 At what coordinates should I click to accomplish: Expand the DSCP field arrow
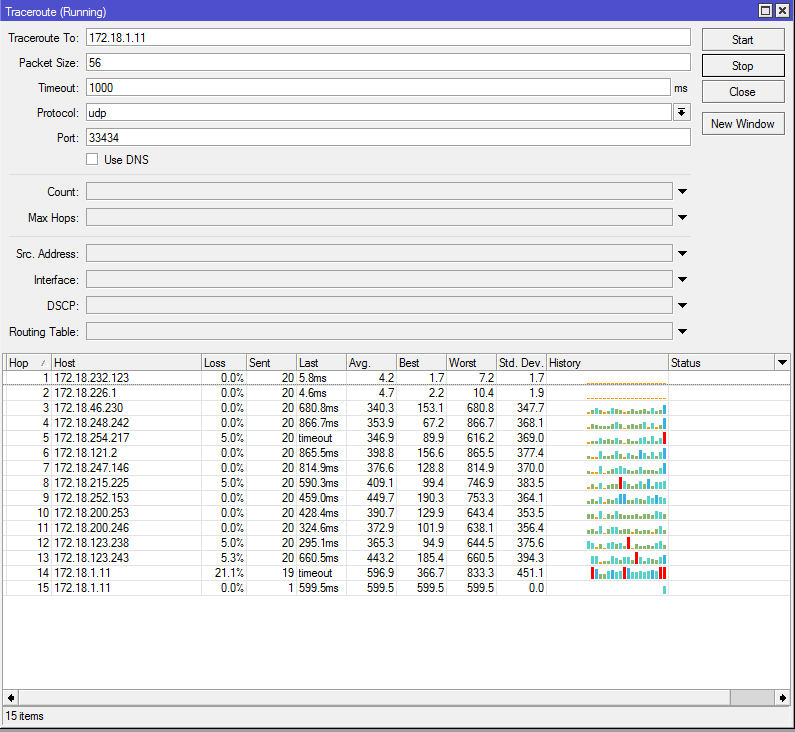coord(683,306)
